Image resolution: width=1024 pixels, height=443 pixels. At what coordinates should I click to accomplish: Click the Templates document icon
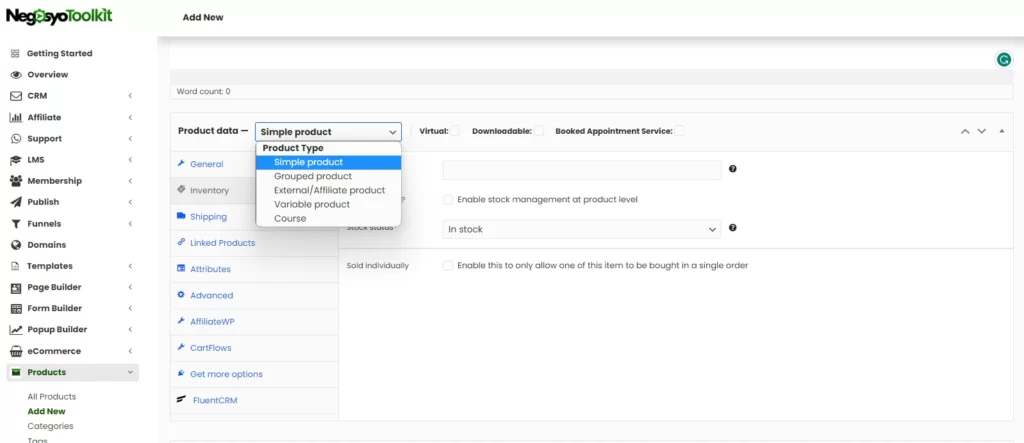[x=16, y=266]
